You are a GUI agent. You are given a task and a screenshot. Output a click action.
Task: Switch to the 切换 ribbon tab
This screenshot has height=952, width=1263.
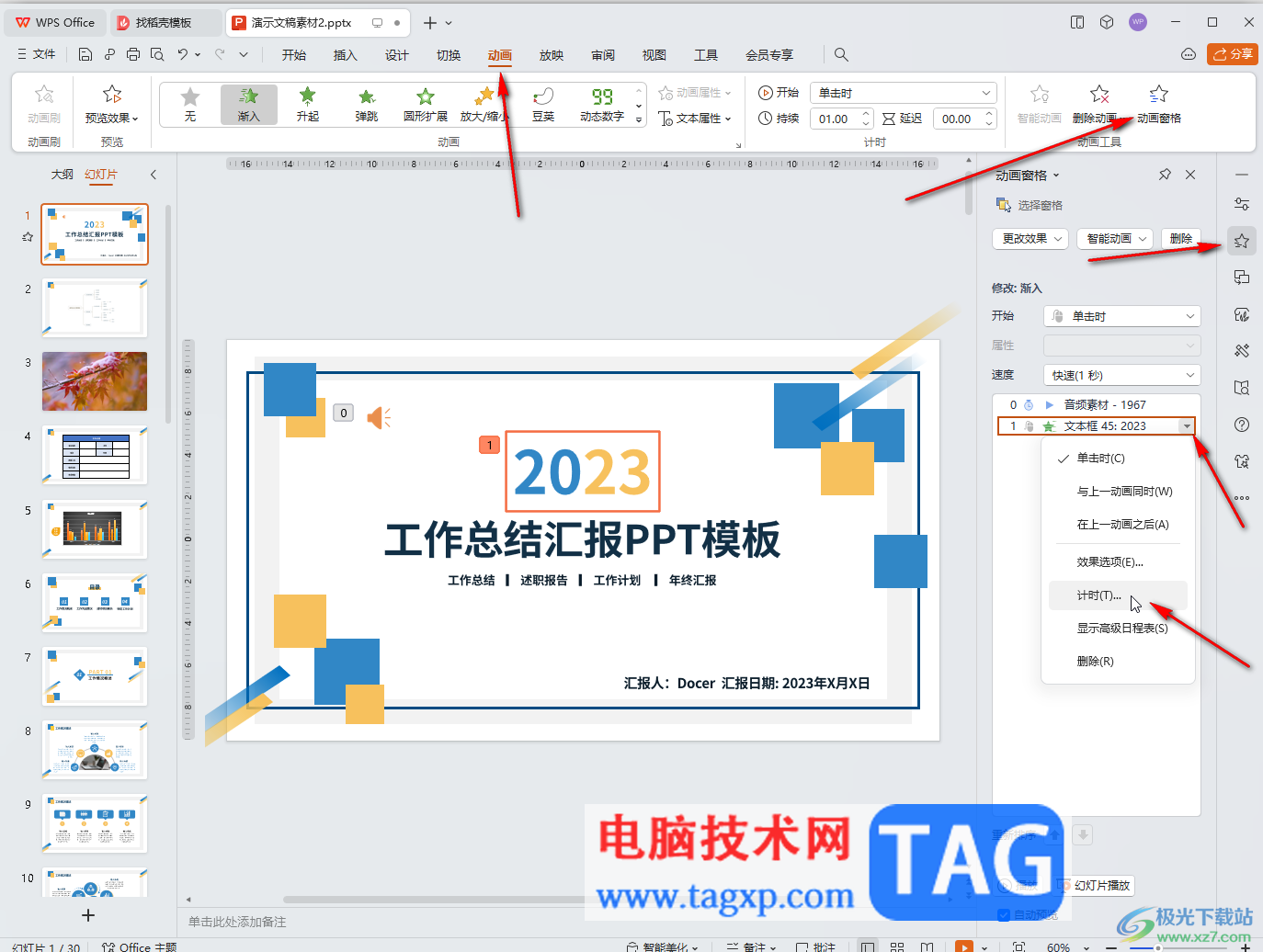click(449, 55)
